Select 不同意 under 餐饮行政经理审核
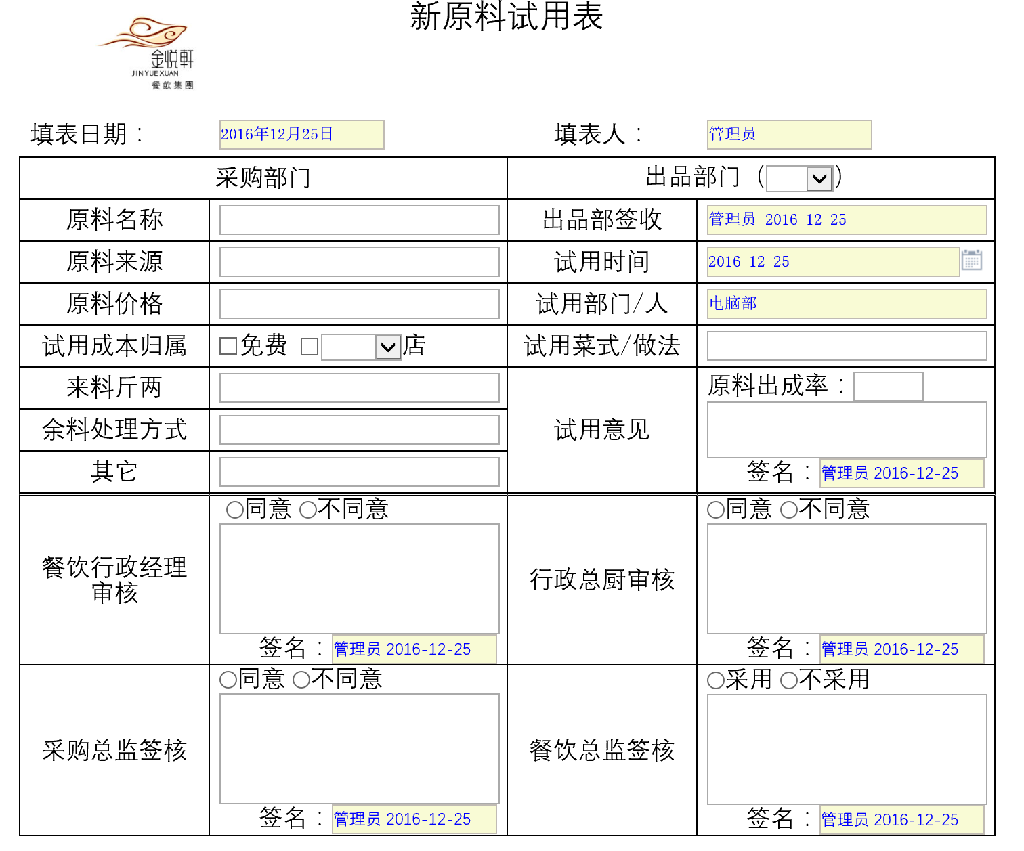Viewport: 1024px width, 851px height. coord(308,509)
